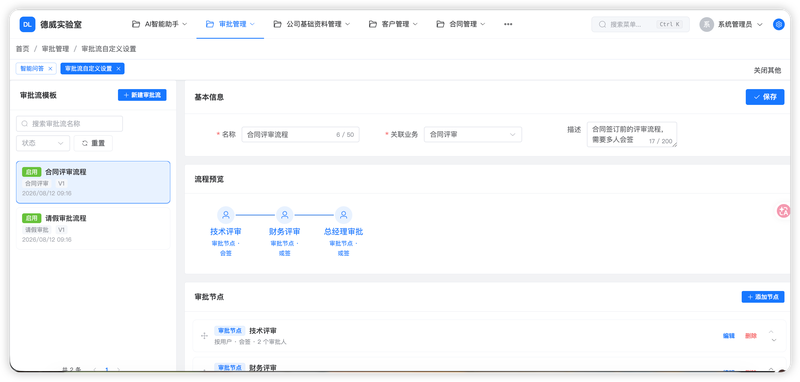Image resolution: width=800 pixels, height=382 pixels.
Task: Click the pink floating assistant icon on the right
Action: coord(784,211)
